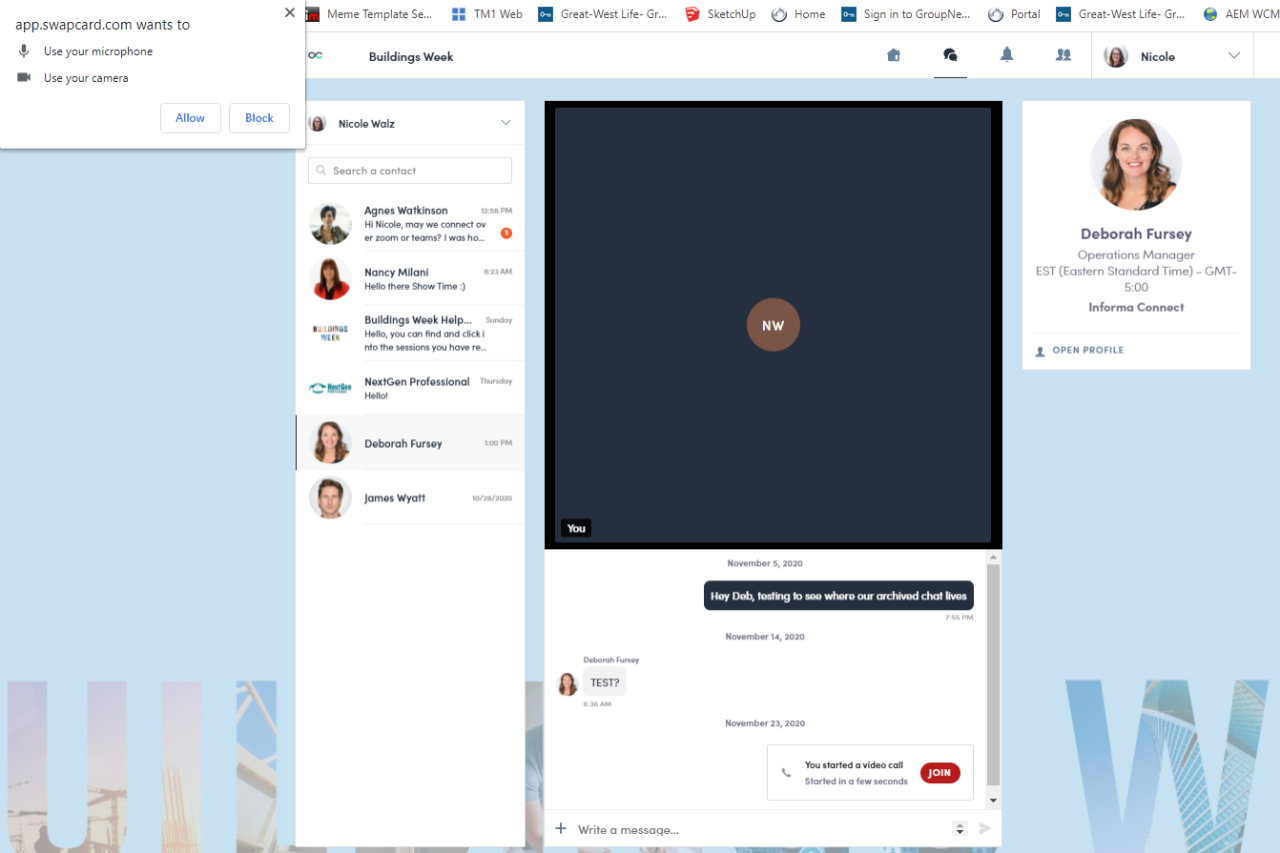Screen dimensions: 1280x853
Task: Click the home icon in Swapcard header
Action: [x=894, y=56]
